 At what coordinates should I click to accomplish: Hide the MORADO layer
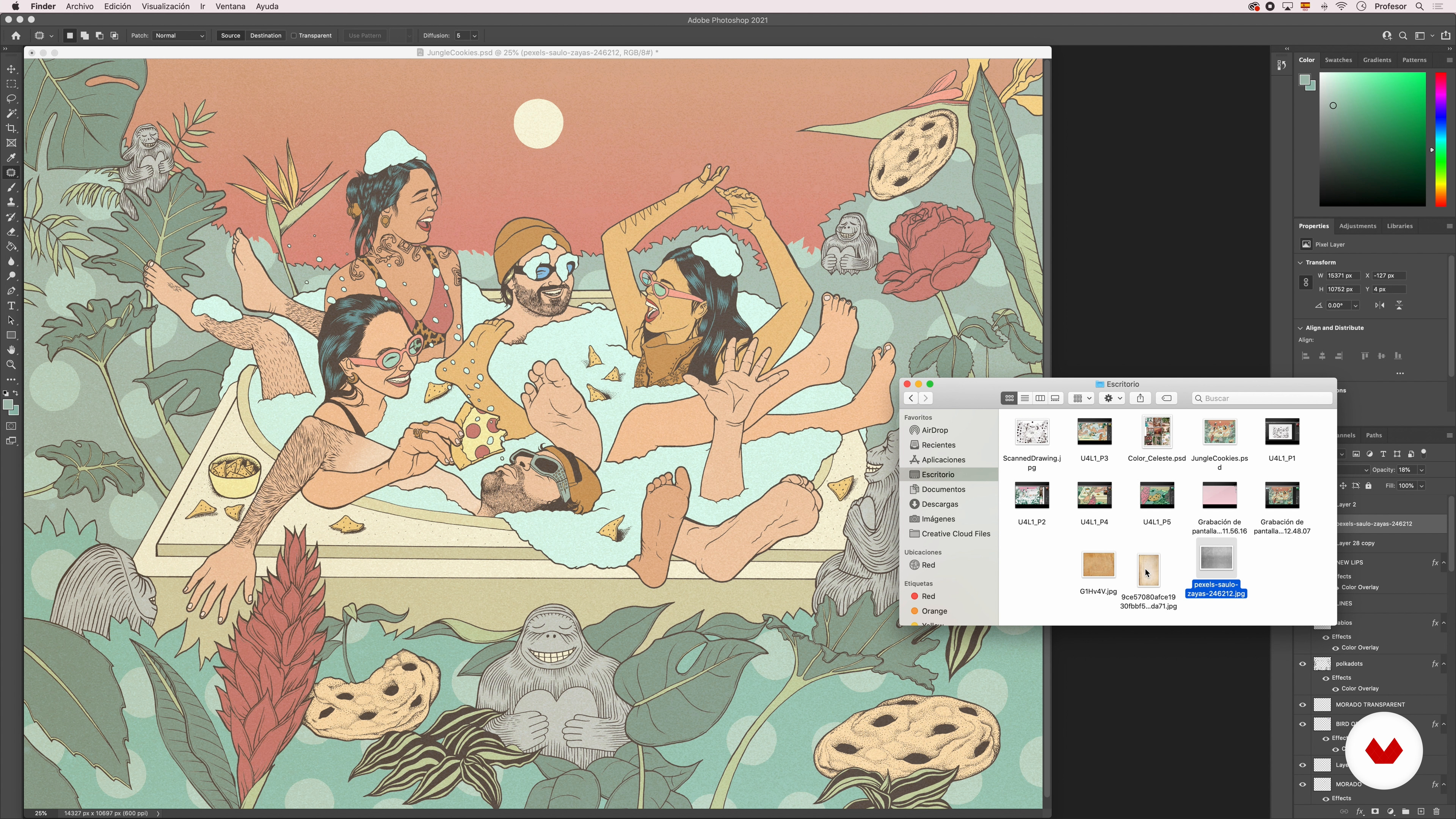coord(1303,784)
